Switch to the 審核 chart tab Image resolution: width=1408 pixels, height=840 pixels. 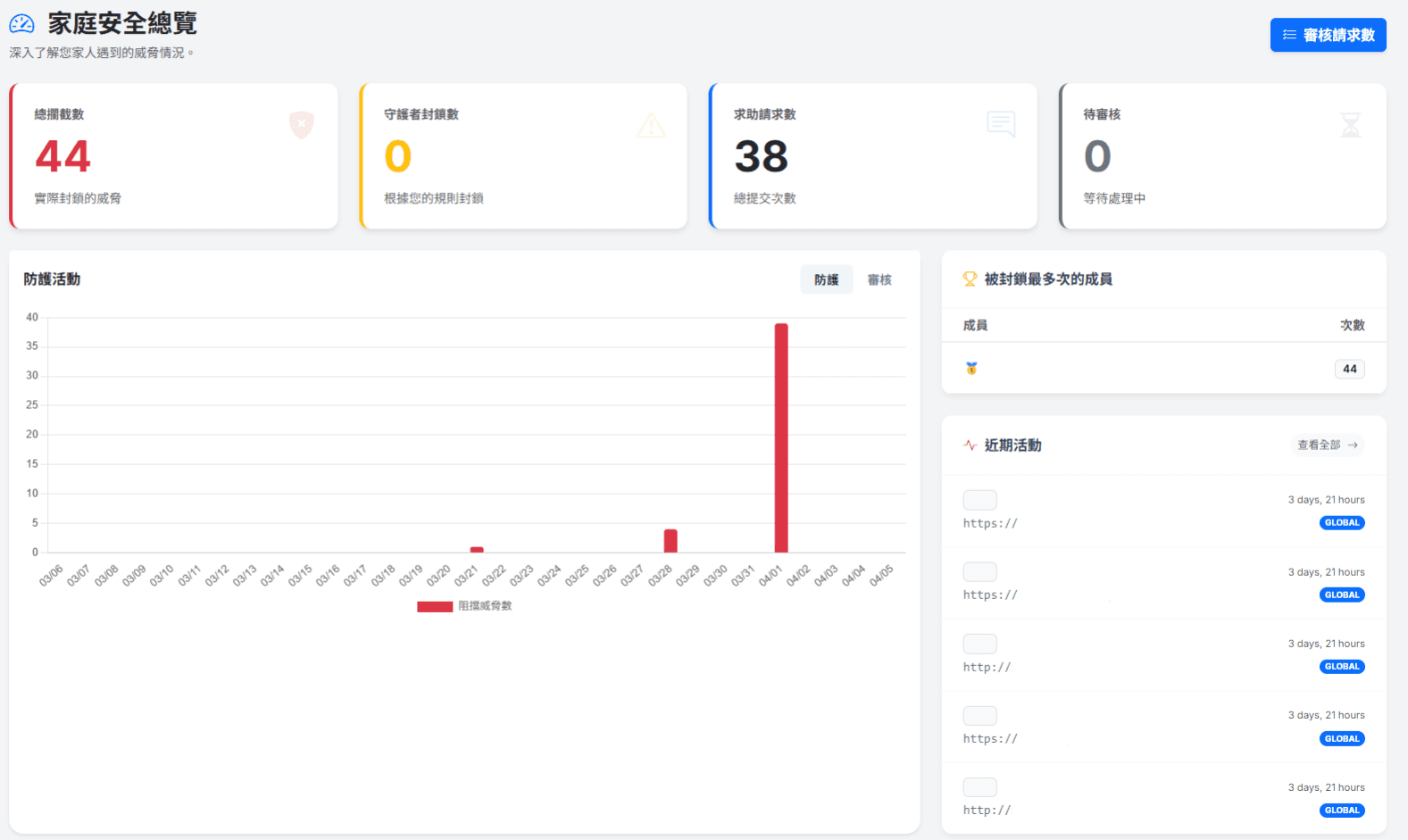(879, 279)
